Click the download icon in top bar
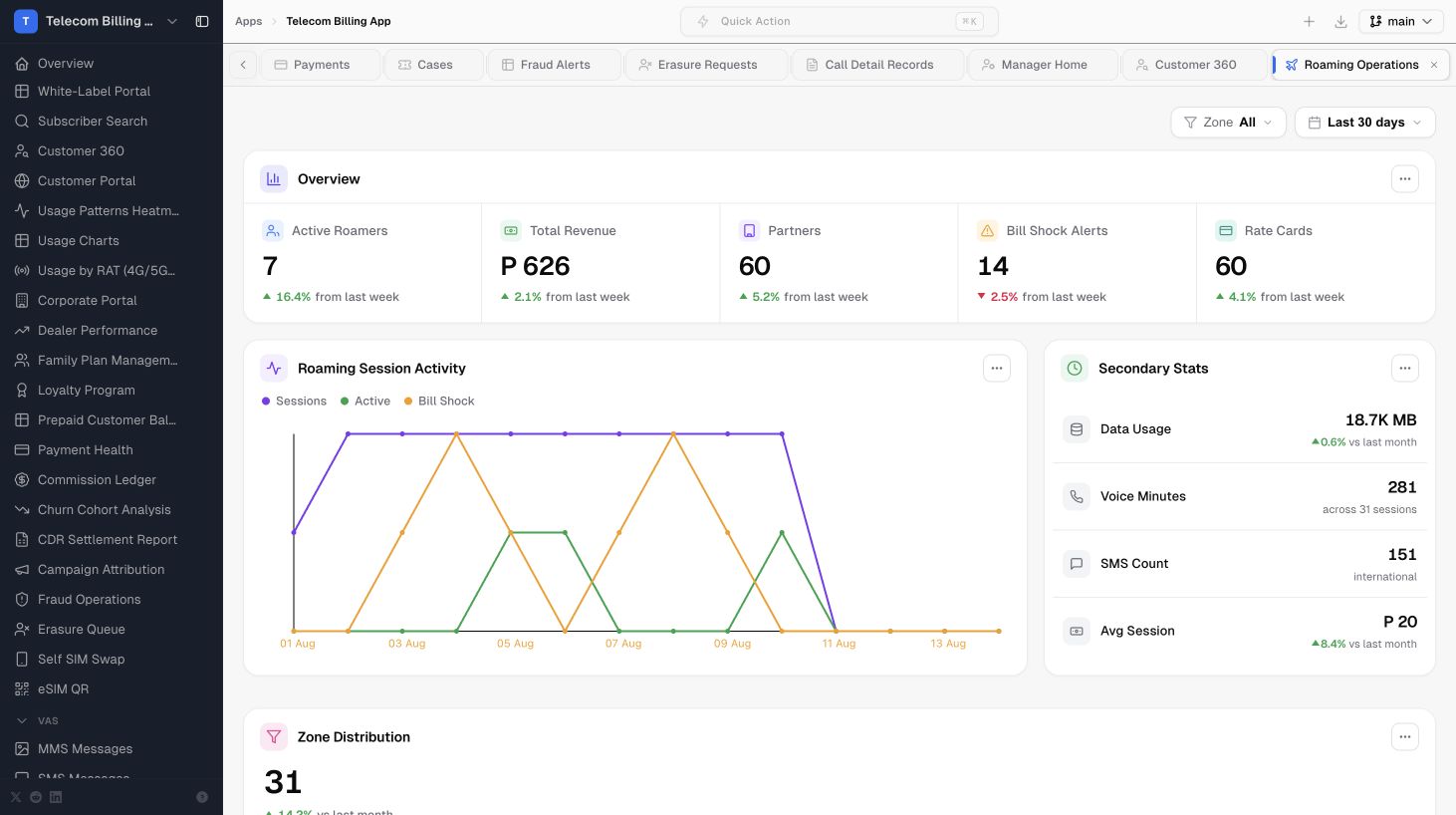1456x815 pixels. tap(1340, 21)
